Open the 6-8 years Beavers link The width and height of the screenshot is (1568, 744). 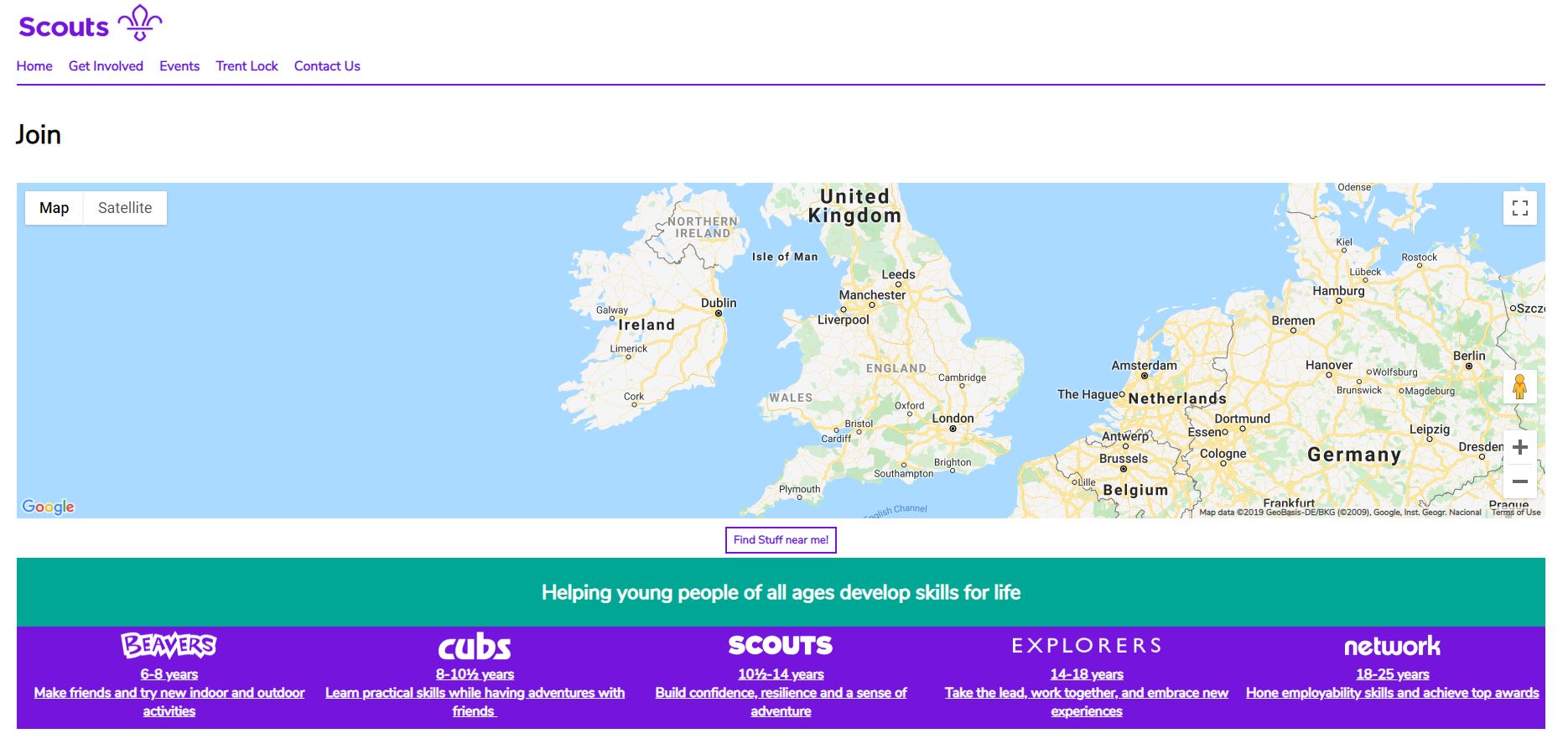[x=169, y=674]
